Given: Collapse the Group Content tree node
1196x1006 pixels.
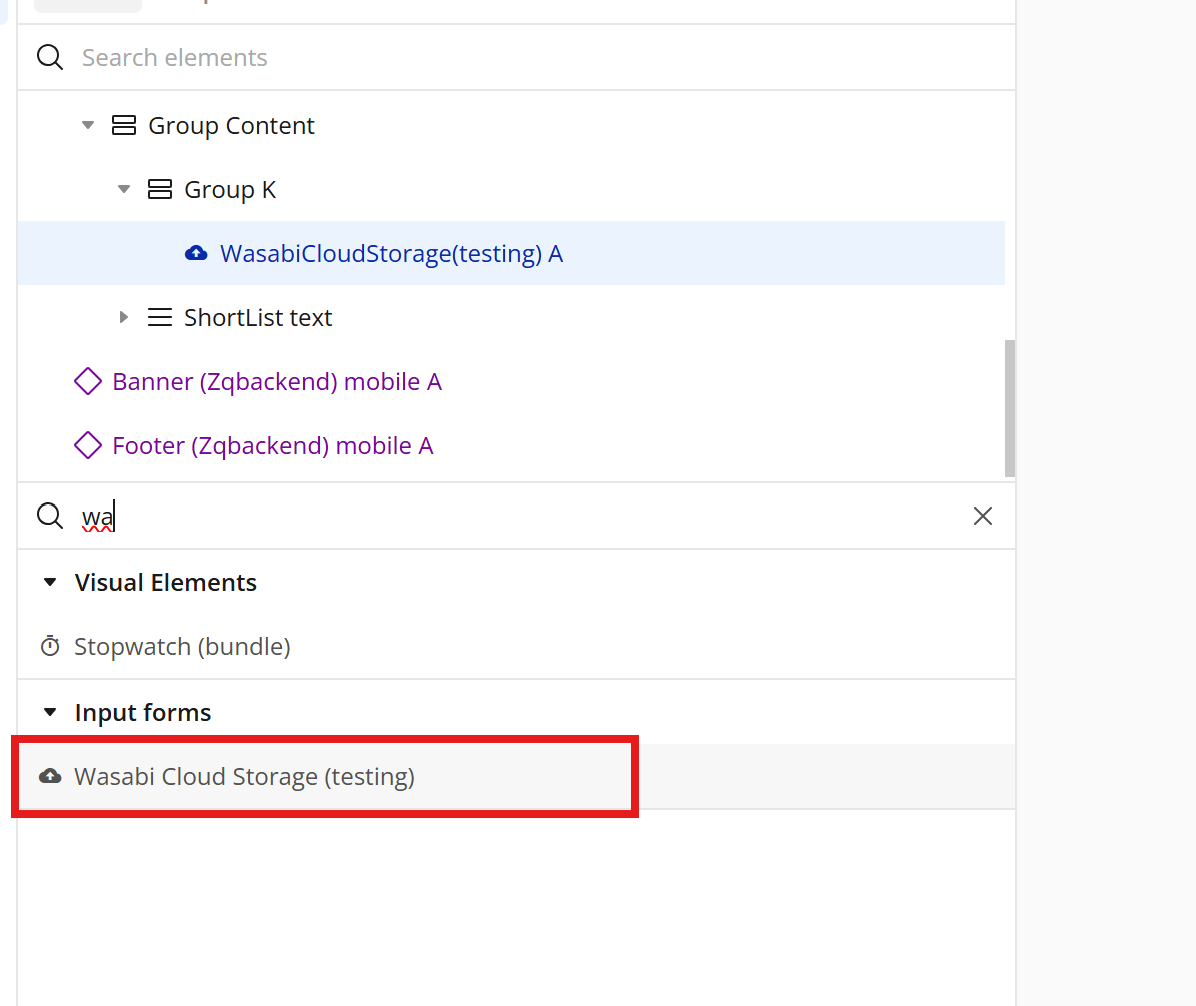Looking at the screenshot, I should (x=88, y=126).
